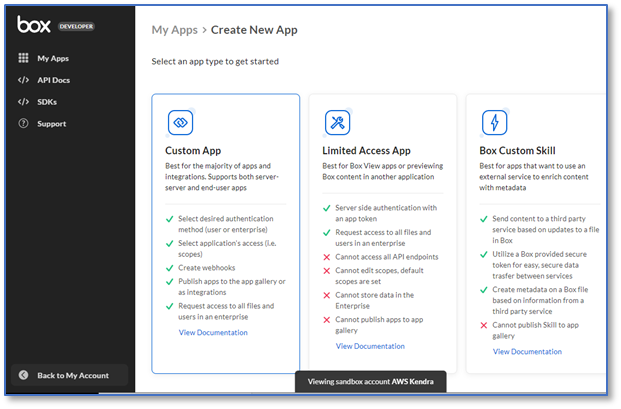Click 'Server side authentication with an app token' text
Screen dimensions: 621x409
(386, 213)
